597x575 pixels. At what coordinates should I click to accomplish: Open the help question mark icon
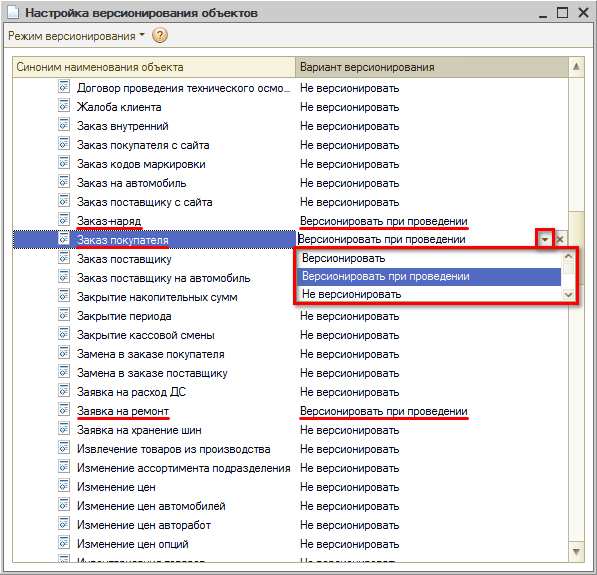[160, 36]
